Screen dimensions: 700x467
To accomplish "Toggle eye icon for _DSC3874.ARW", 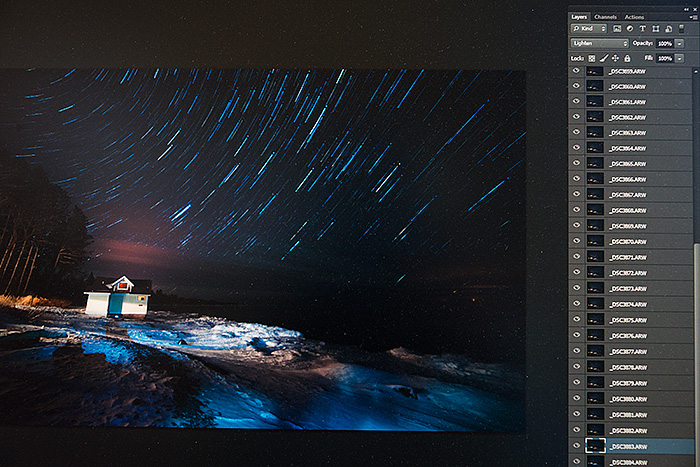I will [x=576, y=303].
